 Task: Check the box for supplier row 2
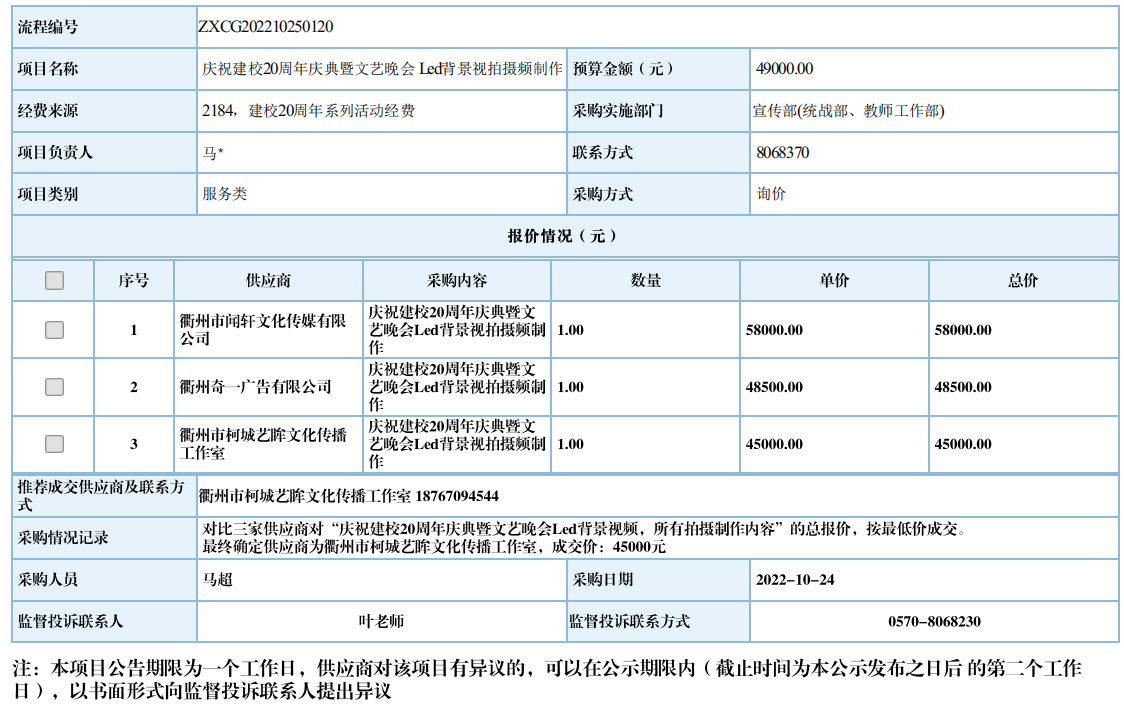coord(54,387)
